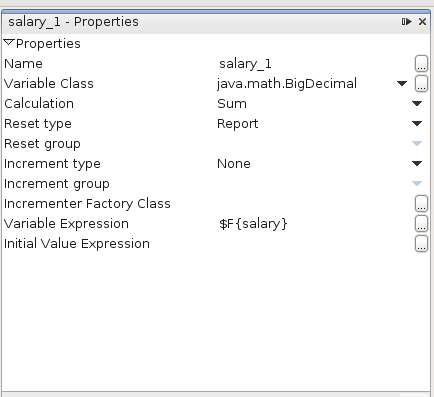Open the Increment type dropdown arrow
434x397 pixels.
point(417,164)
